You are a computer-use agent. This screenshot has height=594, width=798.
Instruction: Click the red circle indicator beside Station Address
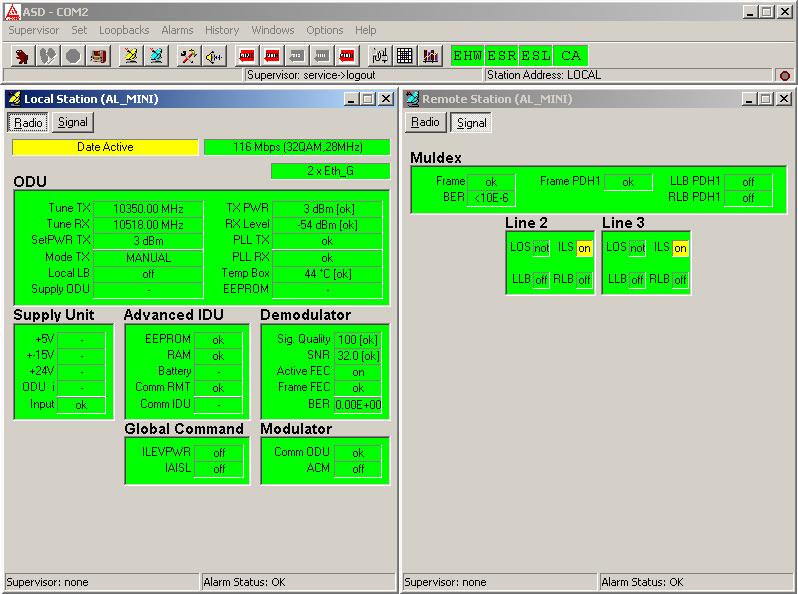click(785, 75)
